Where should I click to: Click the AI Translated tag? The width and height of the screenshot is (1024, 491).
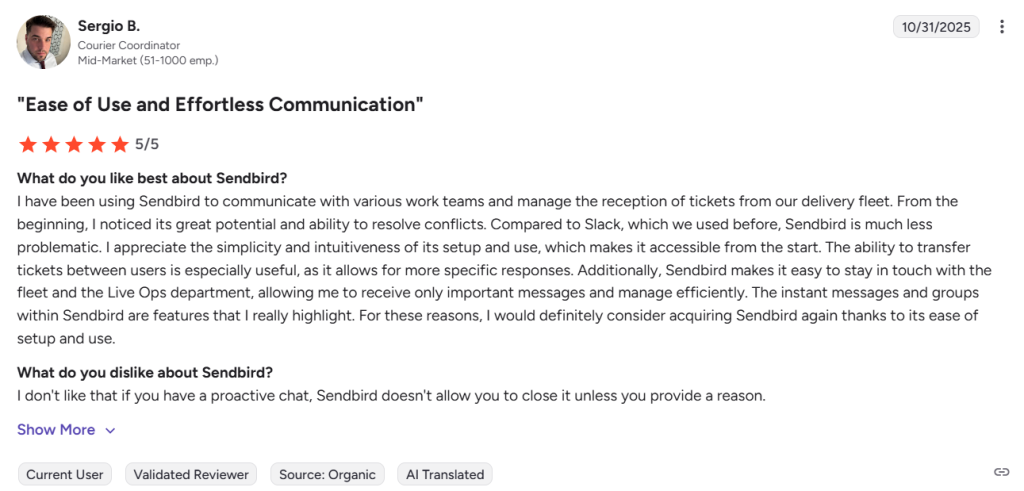(x=445, y=475)
